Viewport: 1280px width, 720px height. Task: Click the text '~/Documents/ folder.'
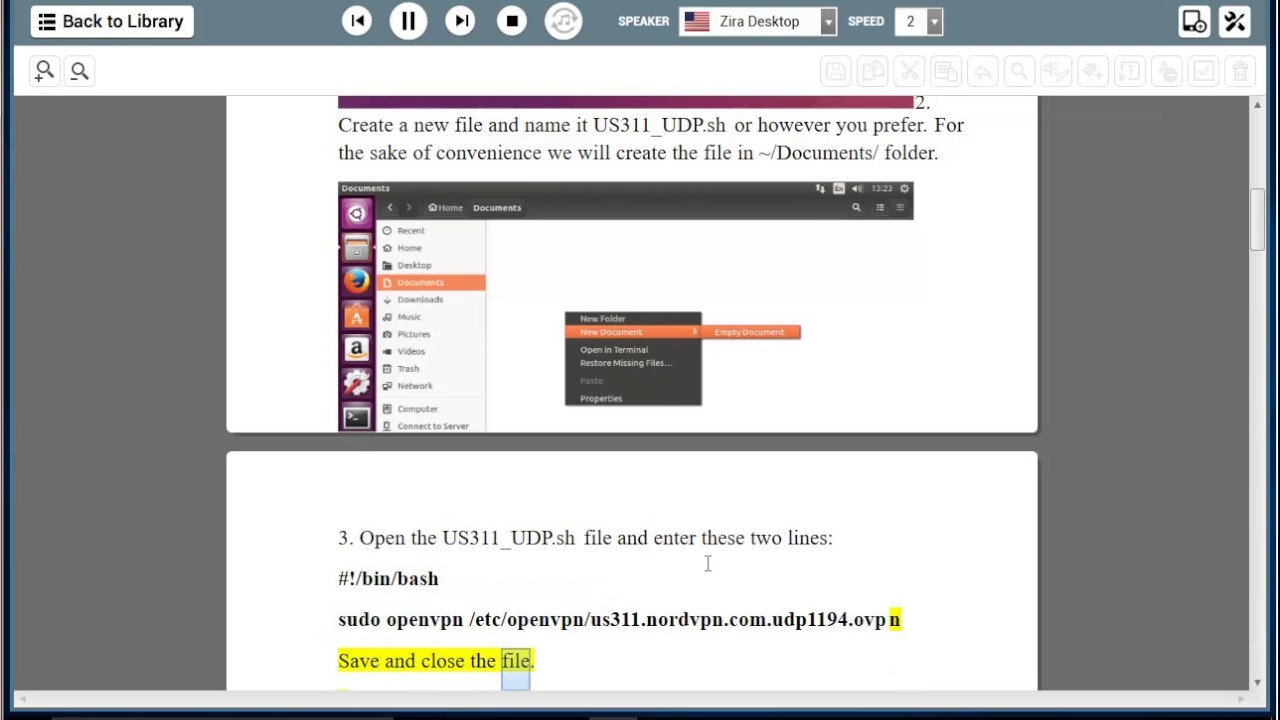pos(848,153)
